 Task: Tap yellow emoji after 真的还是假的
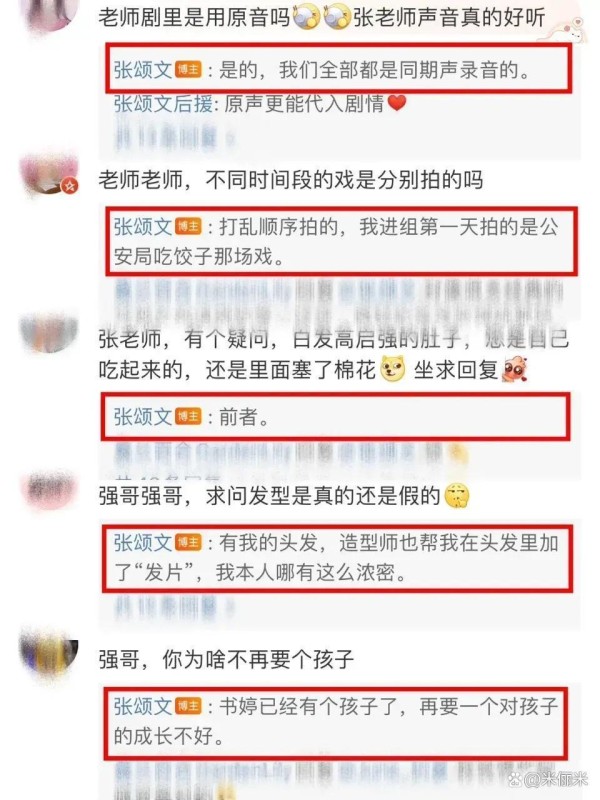click(457, 495)
